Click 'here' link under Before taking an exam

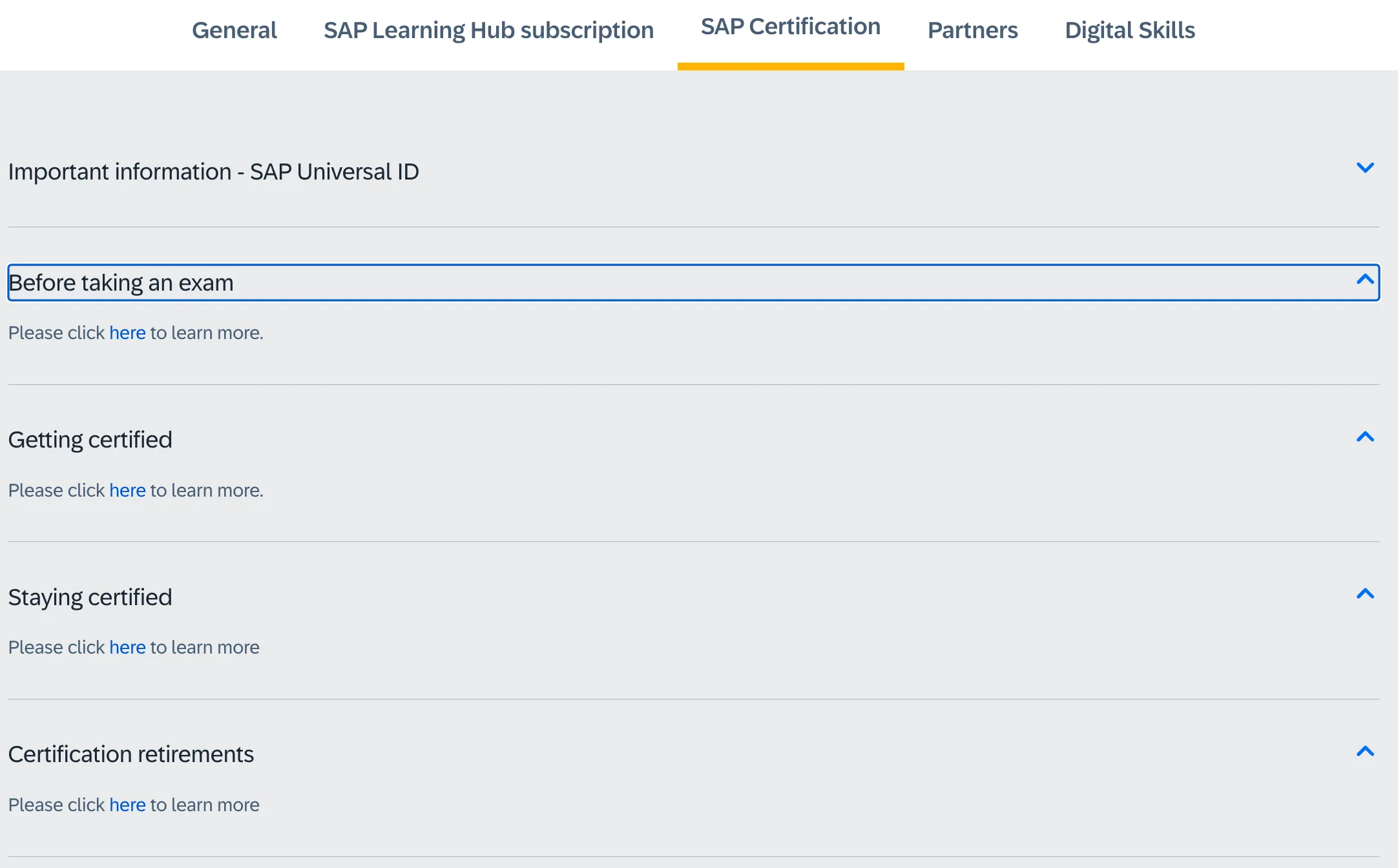[127, 333]
